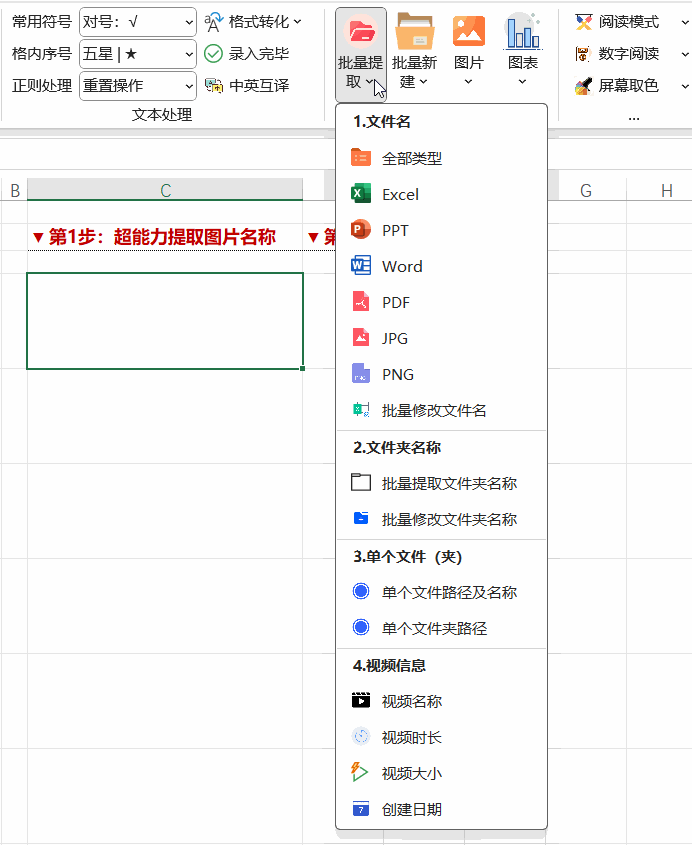
Task: Click the 批量提取 folder icon
Action: [361, 31]
